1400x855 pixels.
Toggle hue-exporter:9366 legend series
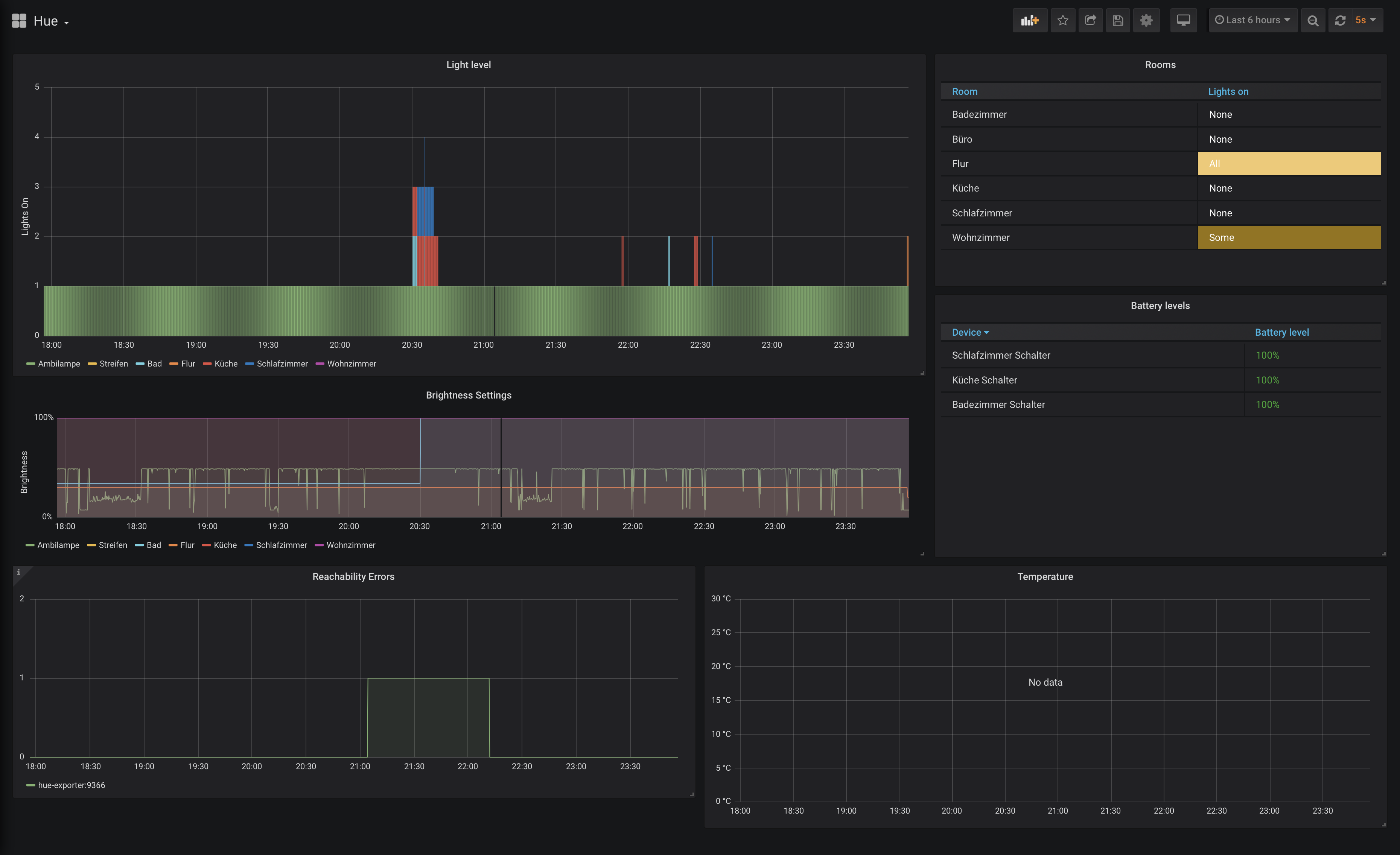(71, 785)
